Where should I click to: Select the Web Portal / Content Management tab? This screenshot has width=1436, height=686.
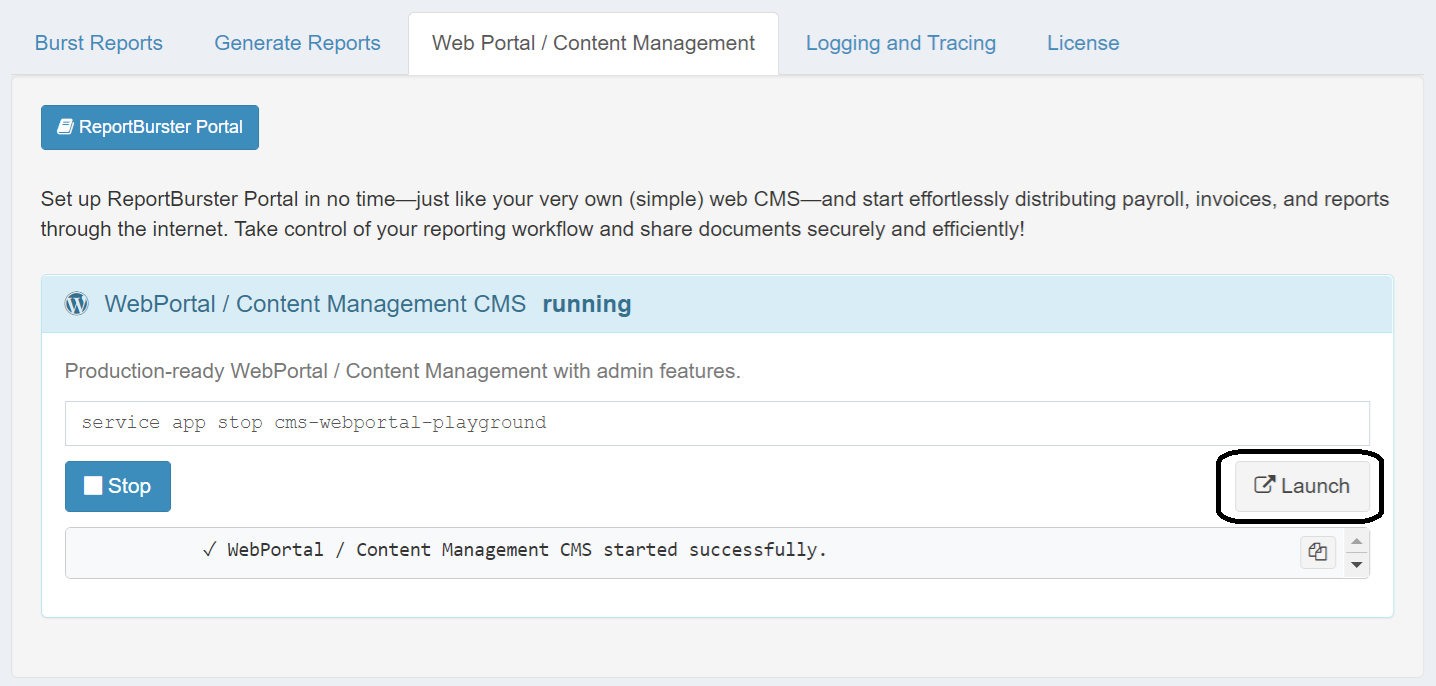pos(593,43)
